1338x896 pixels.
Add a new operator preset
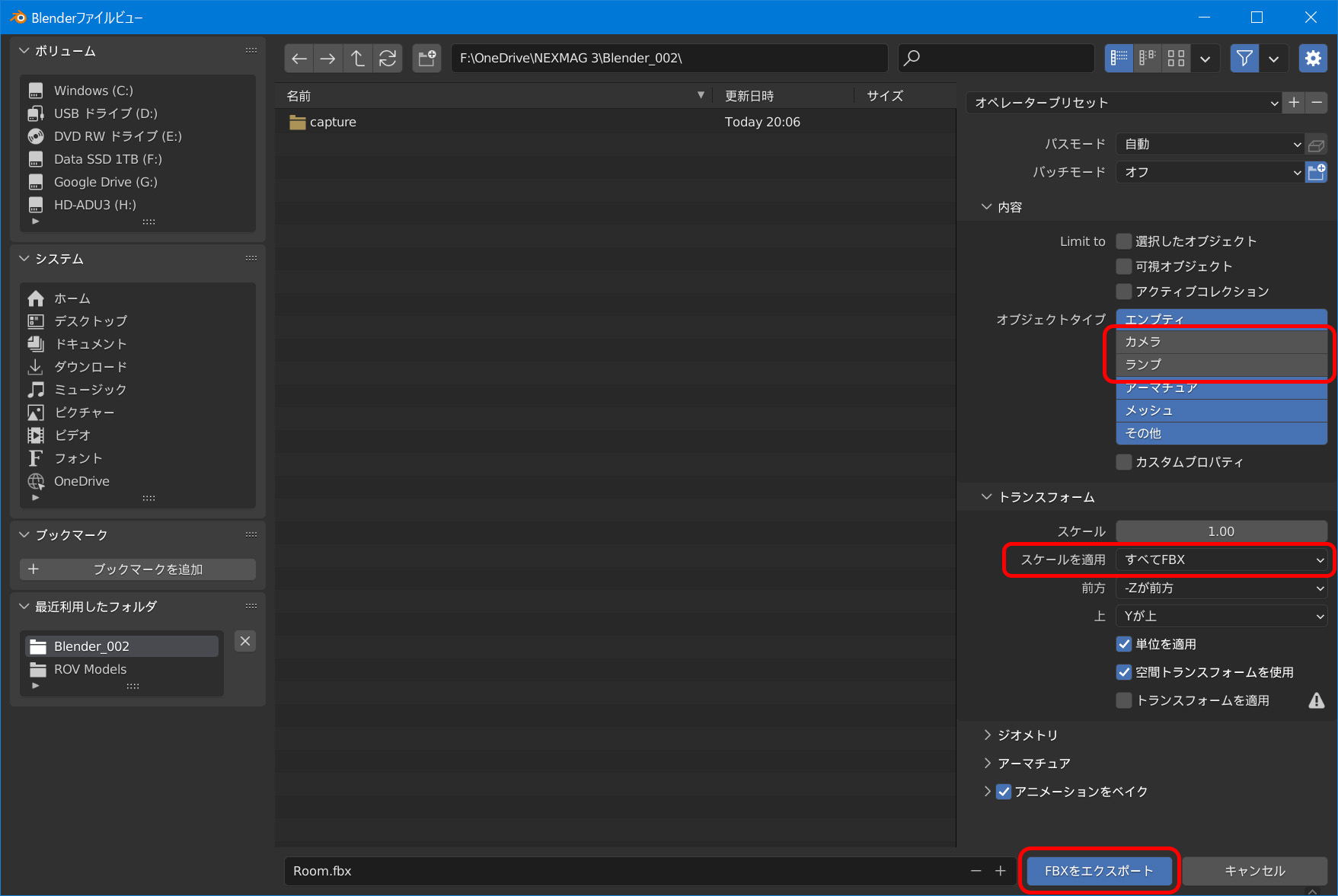[1294, 103]
